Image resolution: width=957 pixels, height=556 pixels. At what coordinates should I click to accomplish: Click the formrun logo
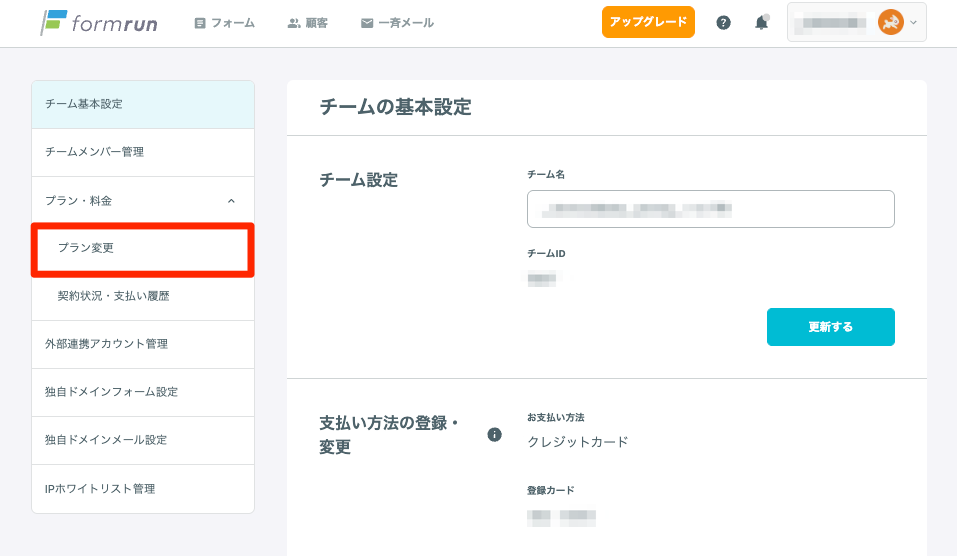99,22
